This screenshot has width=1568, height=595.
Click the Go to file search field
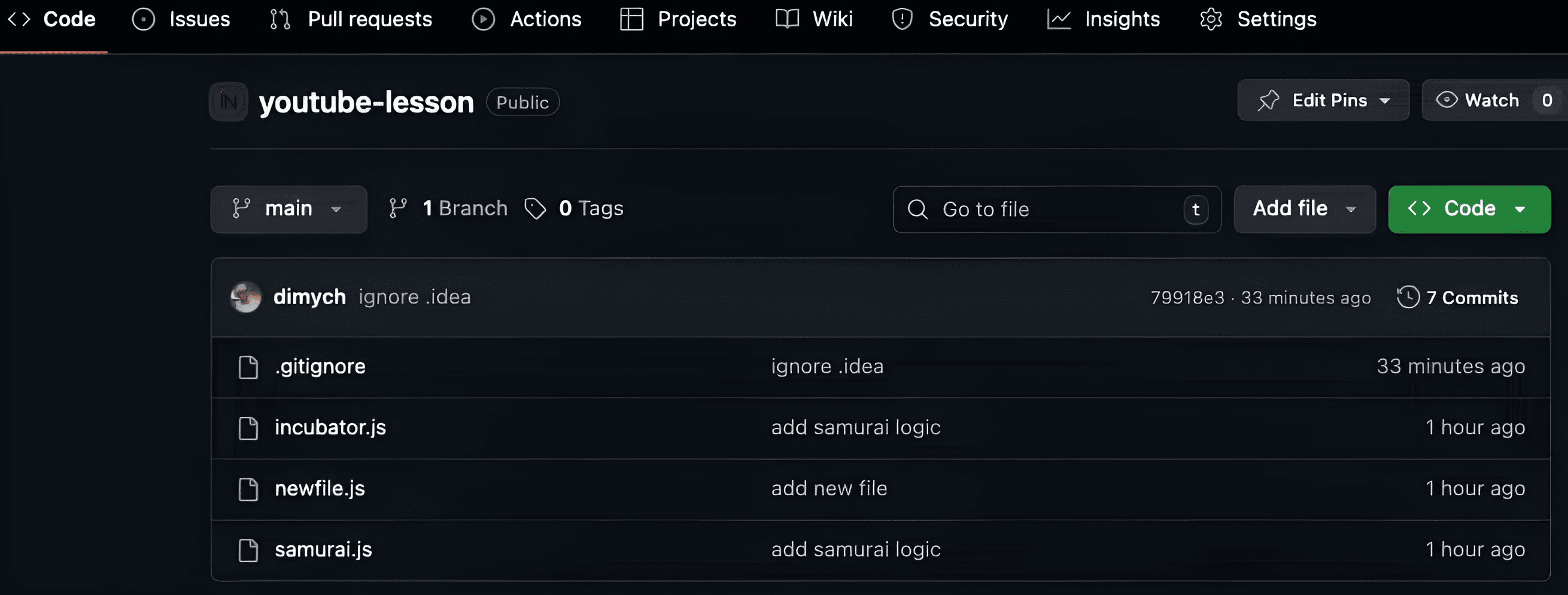(1056, 210)
